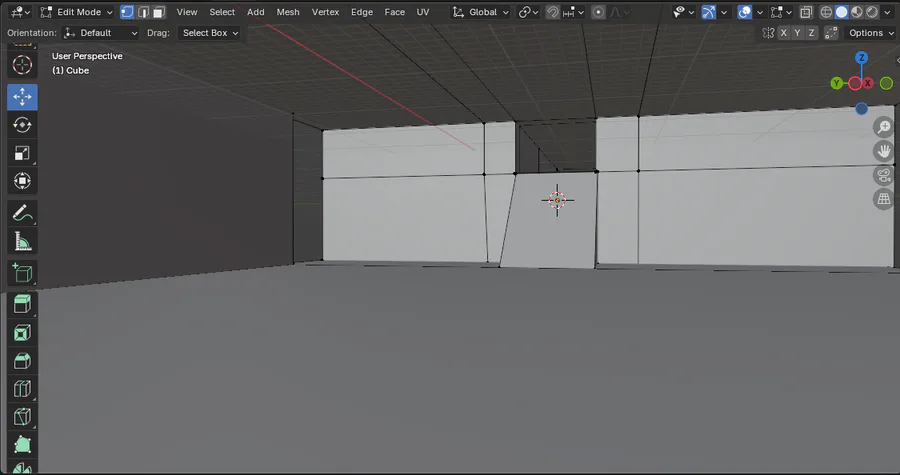Open the Mesh menu

click(288, 12)
